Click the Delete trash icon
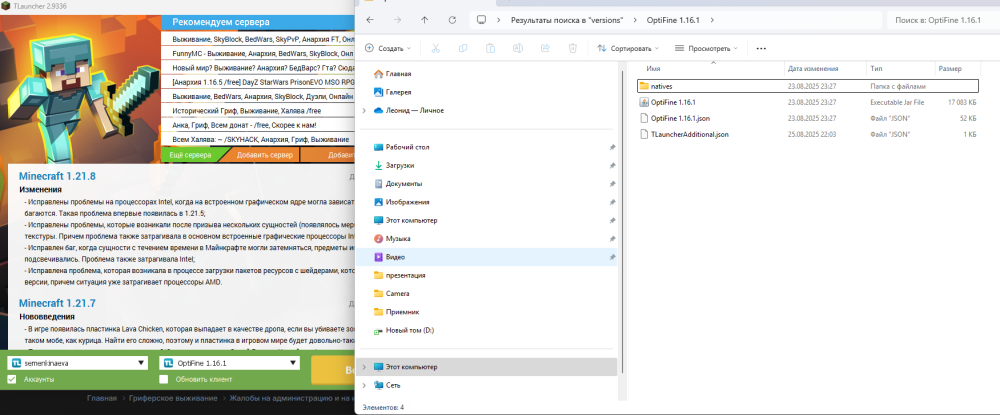 click(x=573, y=48)
